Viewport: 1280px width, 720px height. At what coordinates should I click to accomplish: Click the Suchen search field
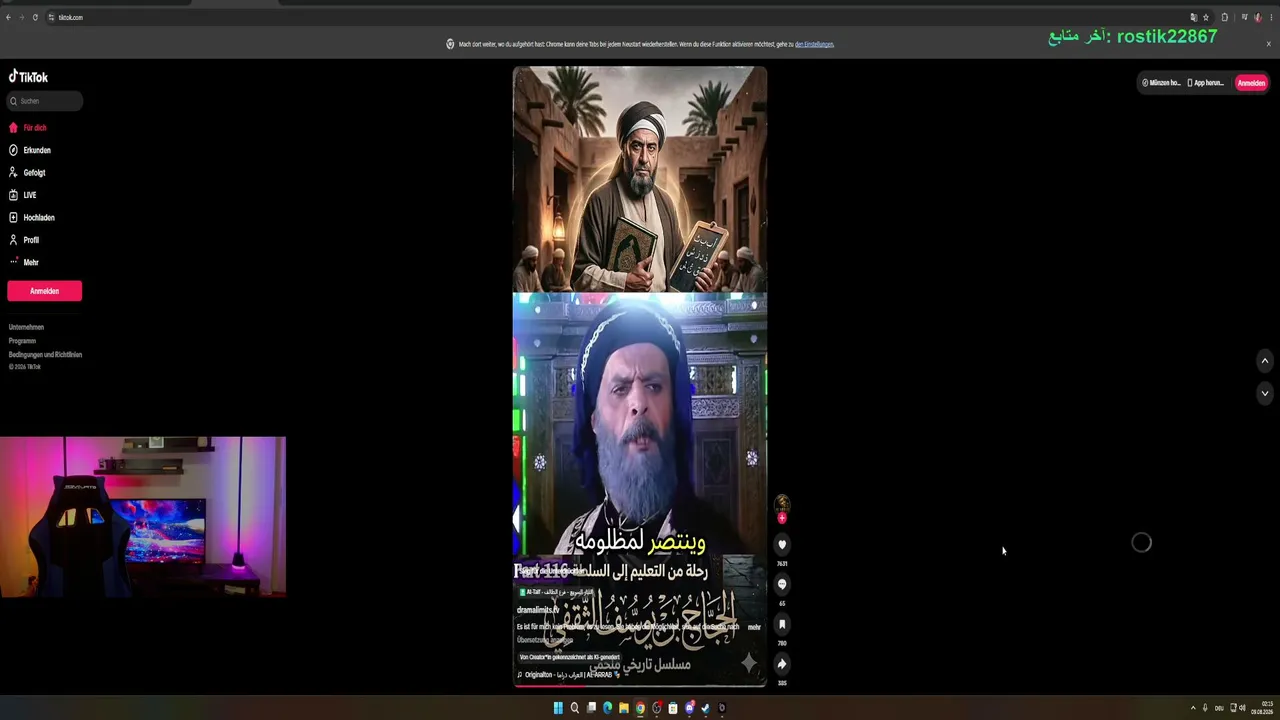tap(45, 101)
